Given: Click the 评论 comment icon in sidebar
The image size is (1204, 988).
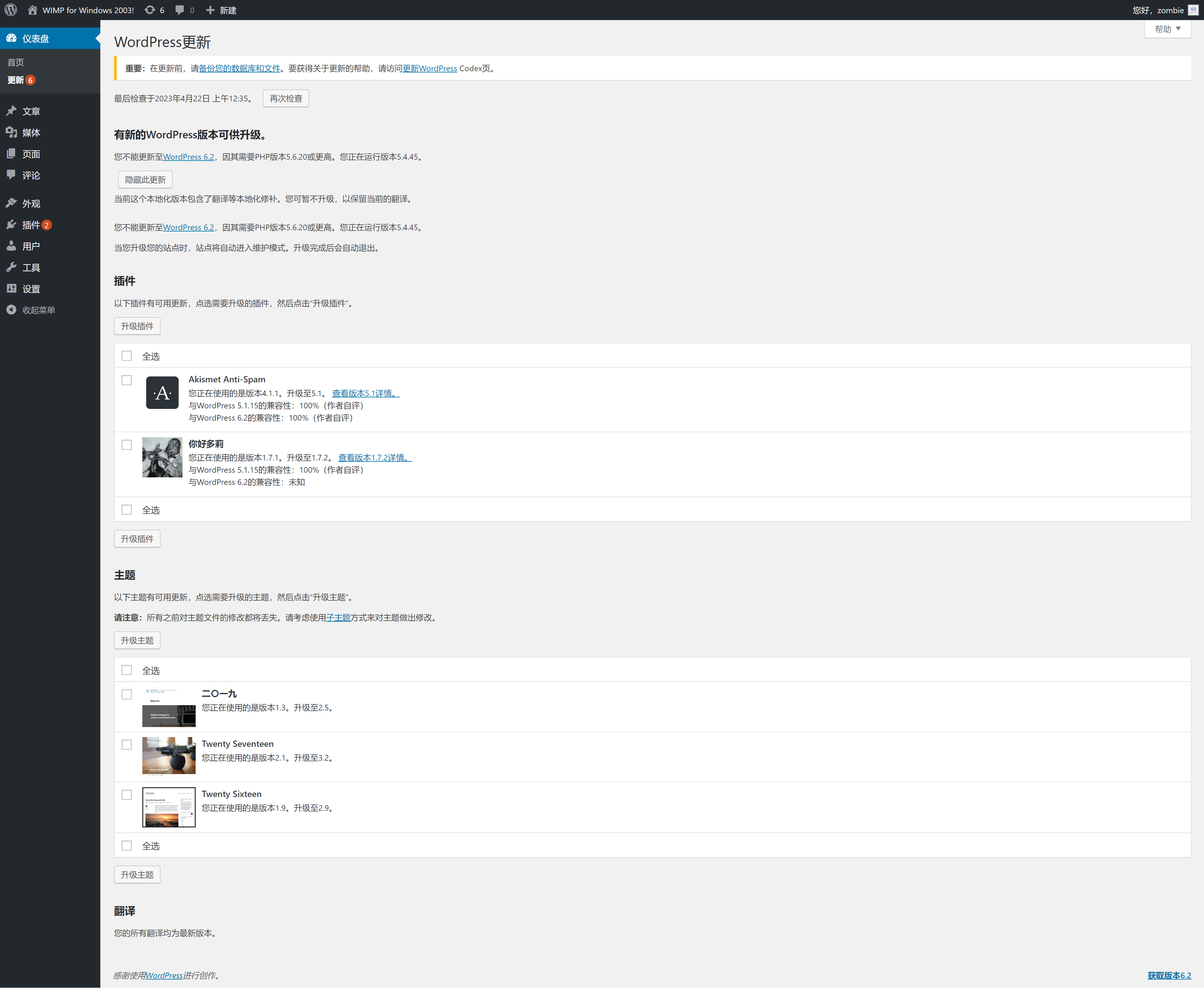Looking at the screenshot, I should tap(11, 175).
